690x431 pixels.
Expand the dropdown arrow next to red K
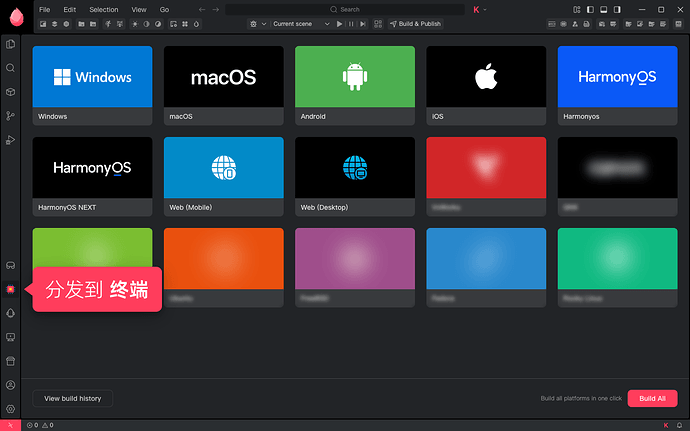(485, 10)
